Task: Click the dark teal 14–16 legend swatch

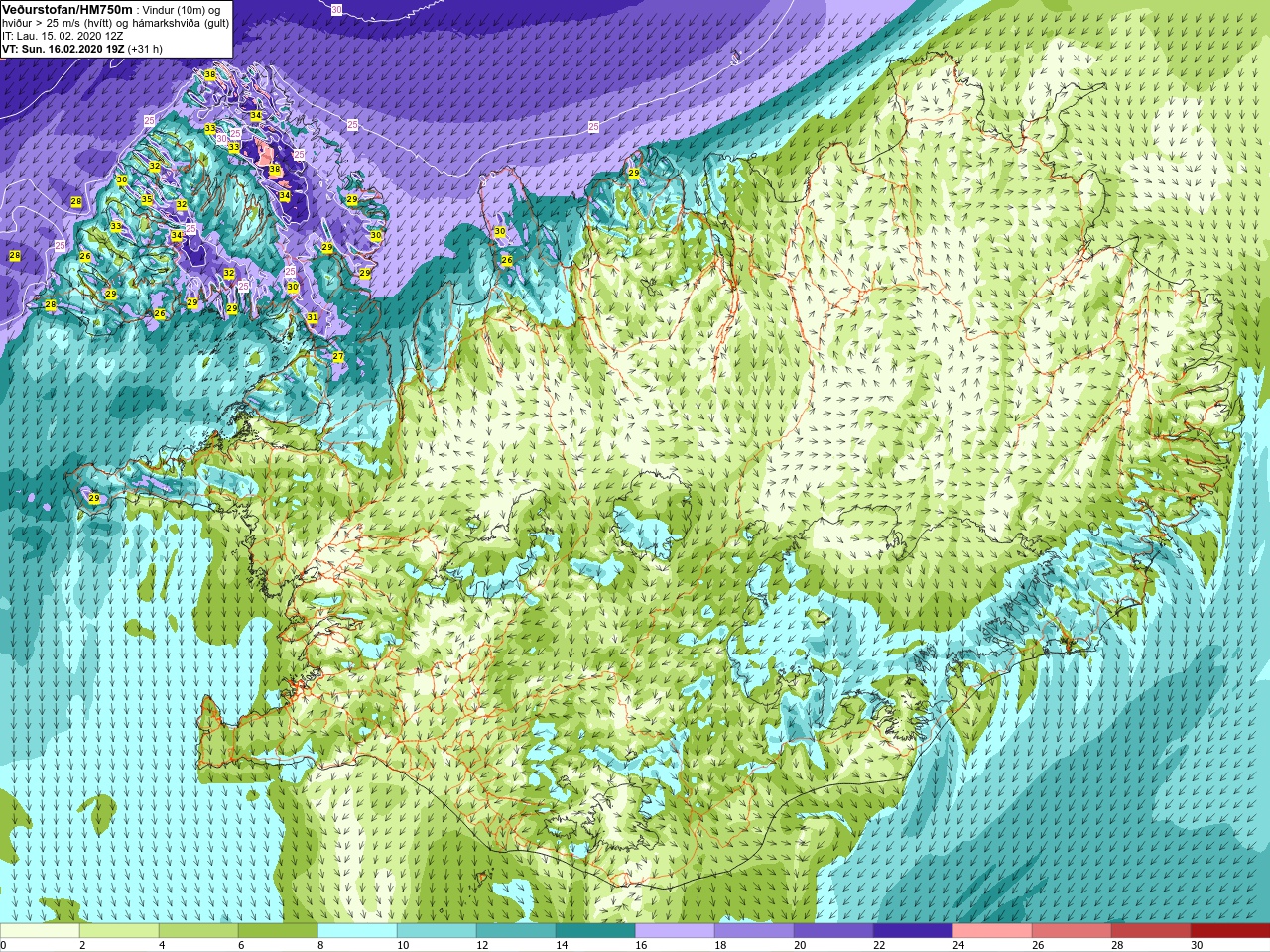Action: point(595,930)
